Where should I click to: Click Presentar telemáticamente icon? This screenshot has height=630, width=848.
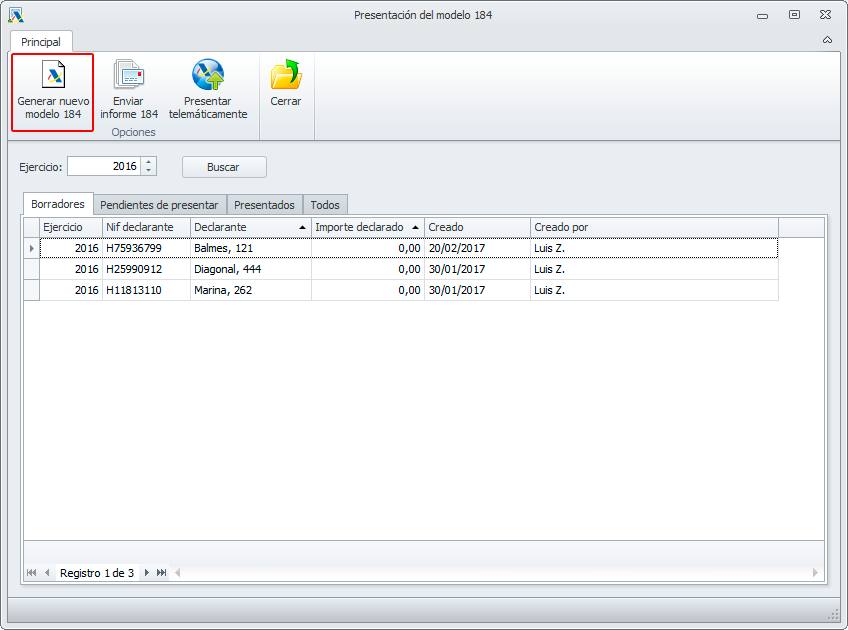click(x=208, y=77)
